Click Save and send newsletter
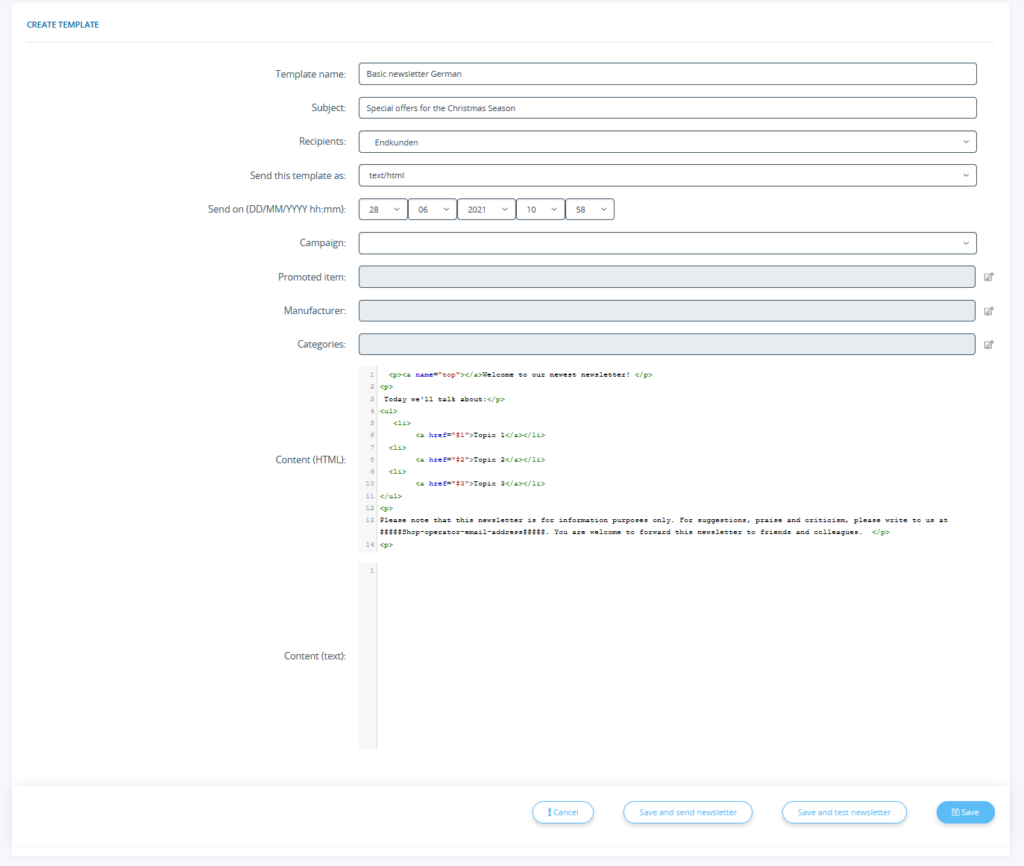 click(x=687, y=812)
